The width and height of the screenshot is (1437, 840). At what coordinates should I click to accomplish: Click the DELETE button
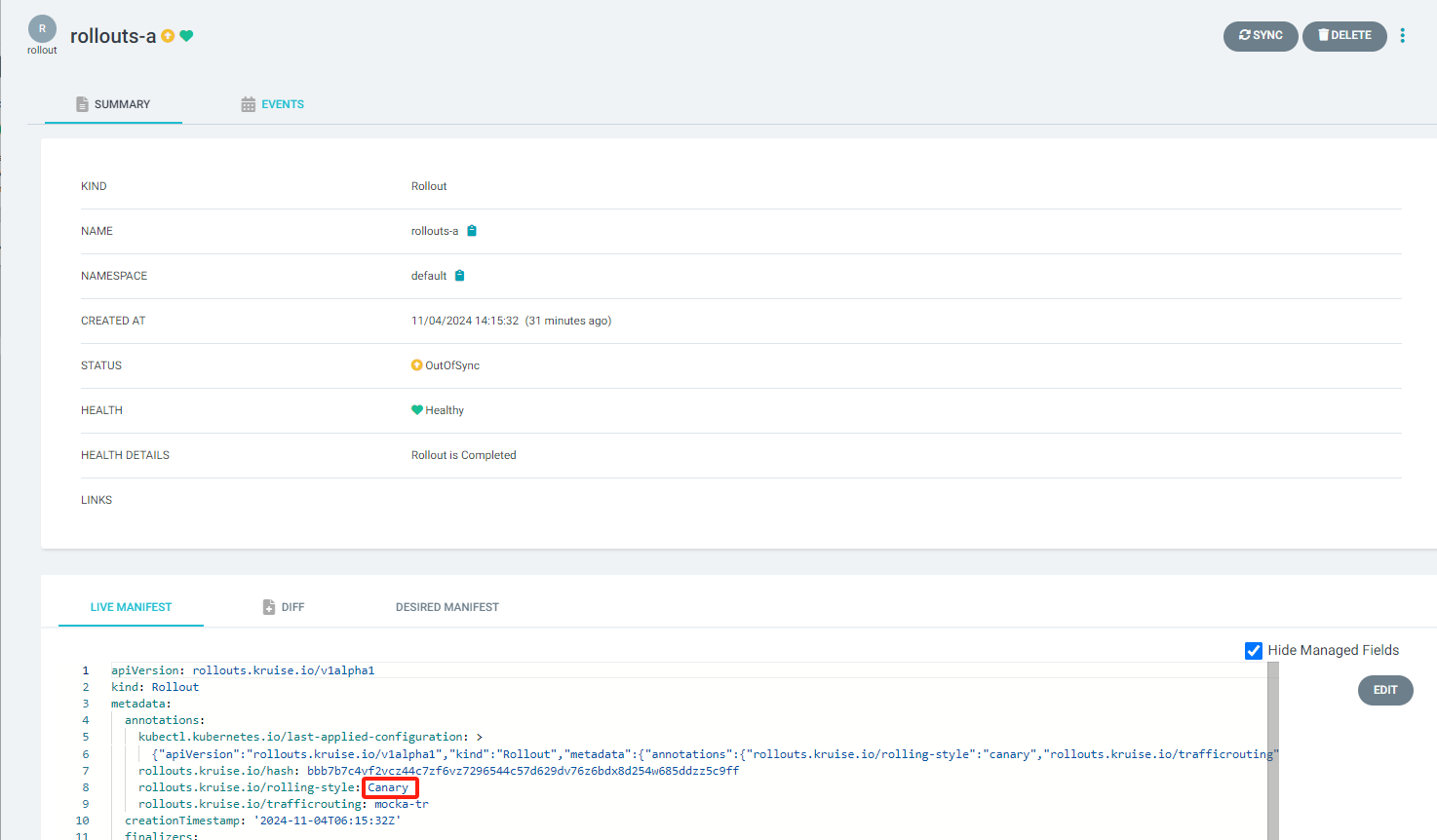pos(1344,36)
